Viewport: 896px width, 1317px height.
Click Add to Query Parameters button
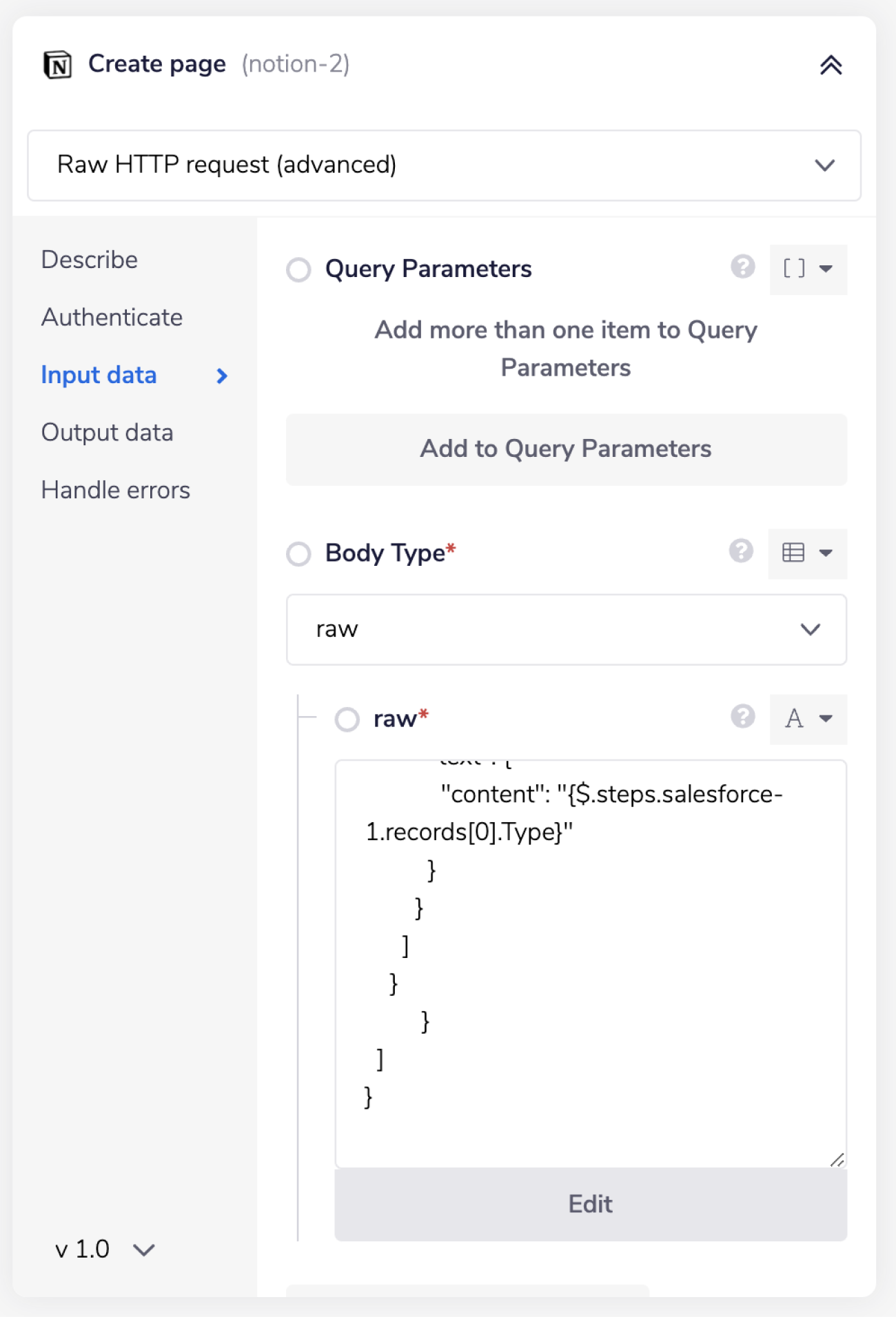coord(566,449)
